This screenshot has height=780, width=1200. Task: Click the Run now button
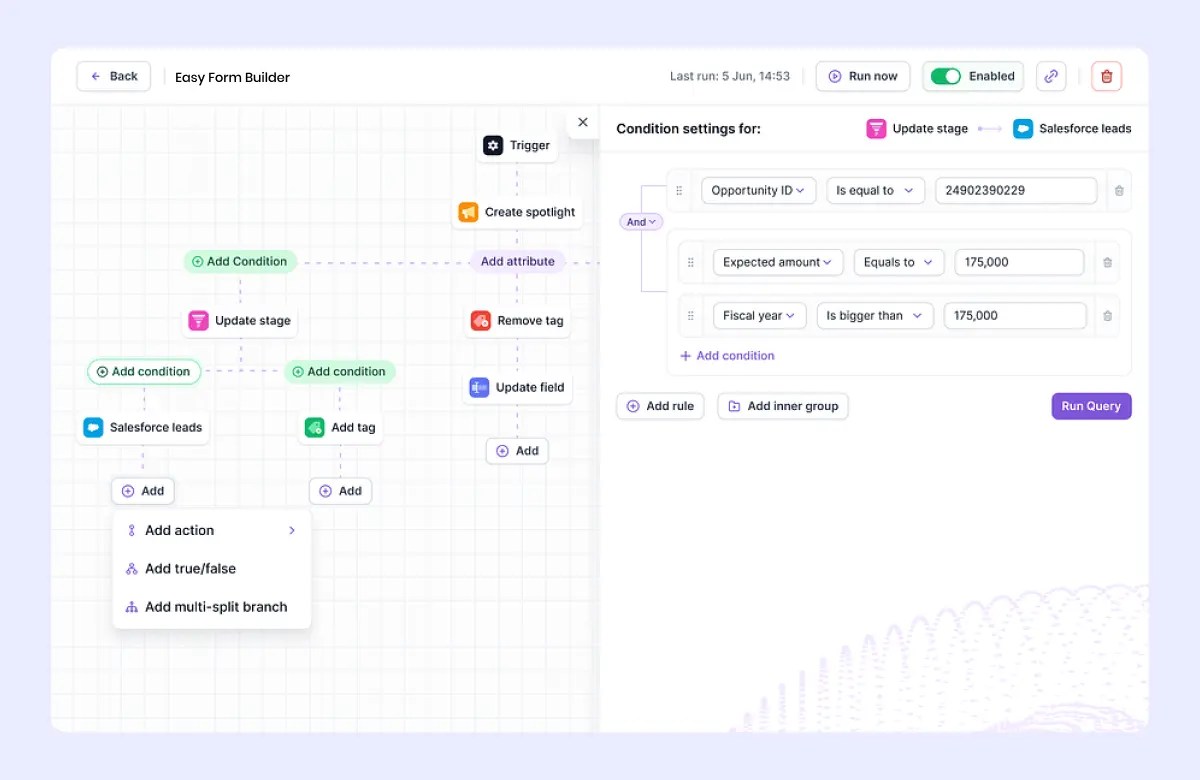pyautogui.click(x=863, y=76)
